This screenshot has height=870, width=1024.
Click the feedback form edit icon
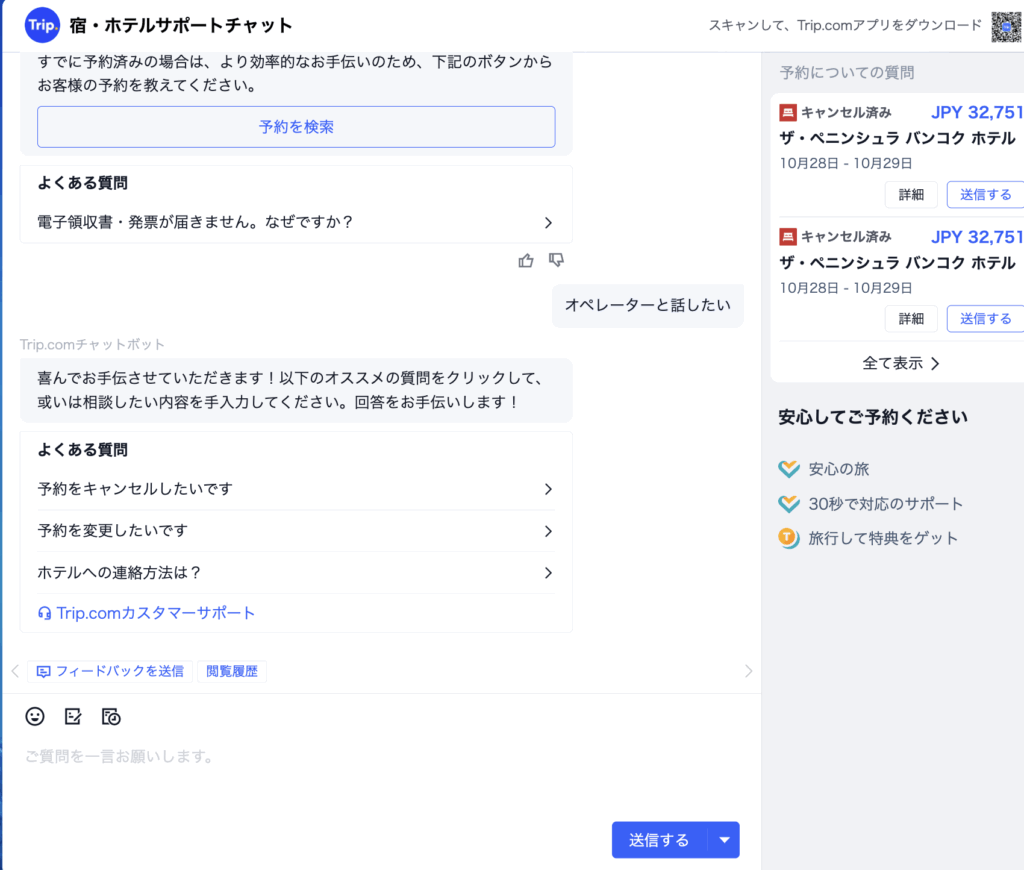[x=73, y=716]
